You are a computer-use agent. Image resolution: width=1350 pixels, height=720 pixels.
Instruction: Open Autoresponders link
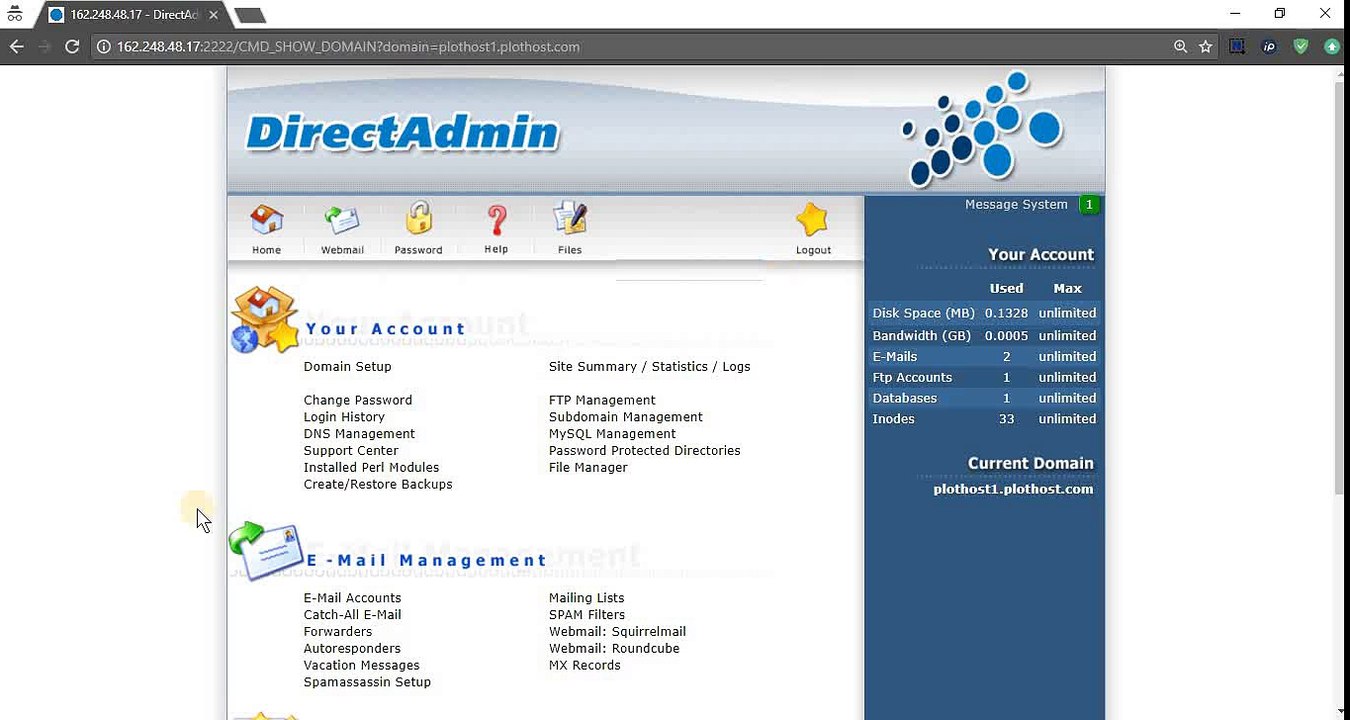[352, 649]
